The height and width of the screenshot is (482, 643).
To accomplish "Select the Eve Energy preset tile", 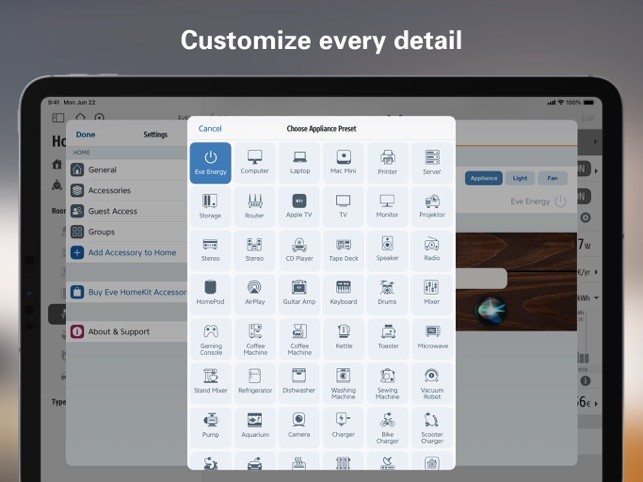I will (x=210, y=163).
